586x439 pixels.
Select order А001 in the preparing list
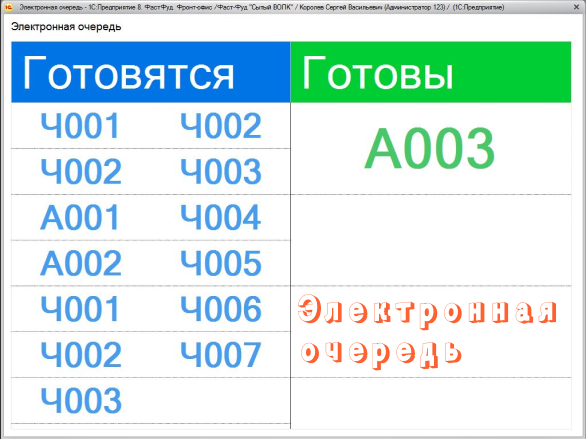click(x=80, y=217)
